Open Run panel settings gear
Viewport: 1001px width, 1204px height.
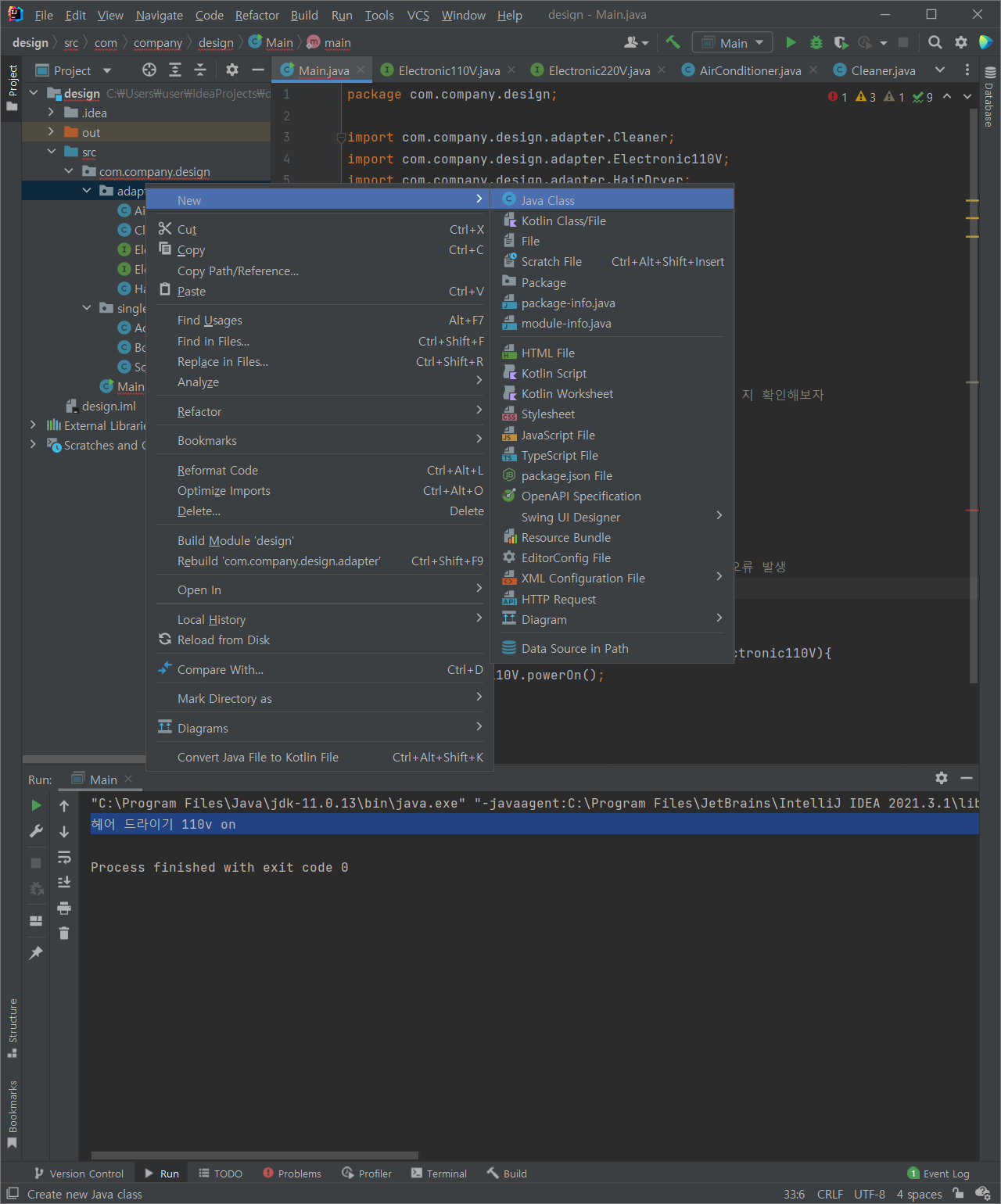pyautogui.click(x=942, y=778)
